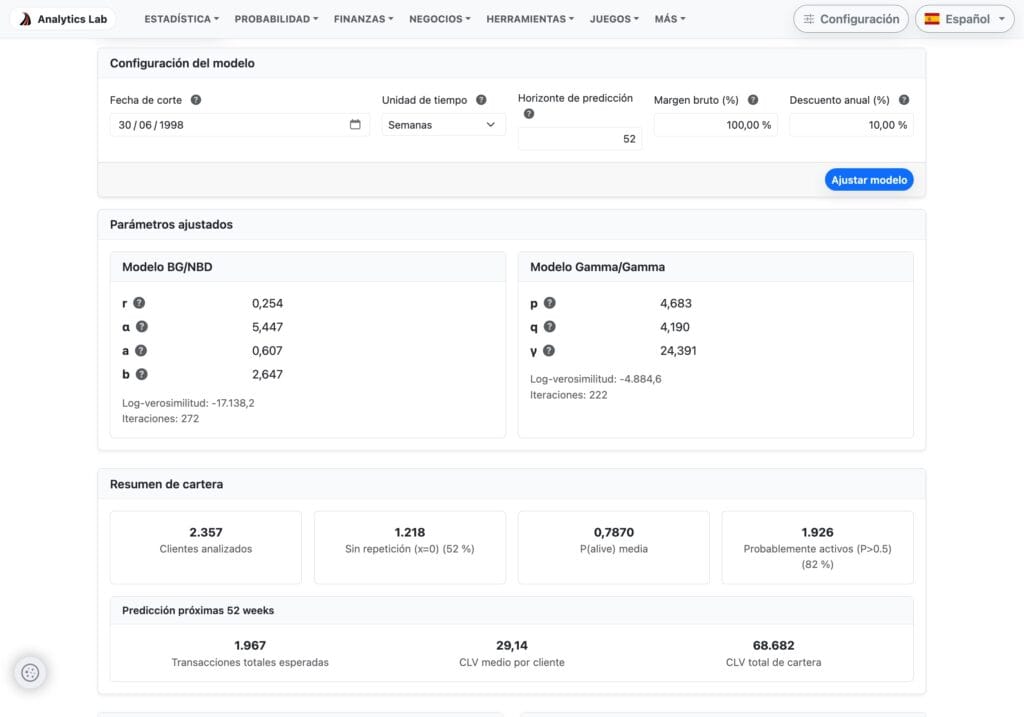1024x717 pixels.
Task: Open the ESTADÍSTICA menu
Action: click(x=182, y=19)
